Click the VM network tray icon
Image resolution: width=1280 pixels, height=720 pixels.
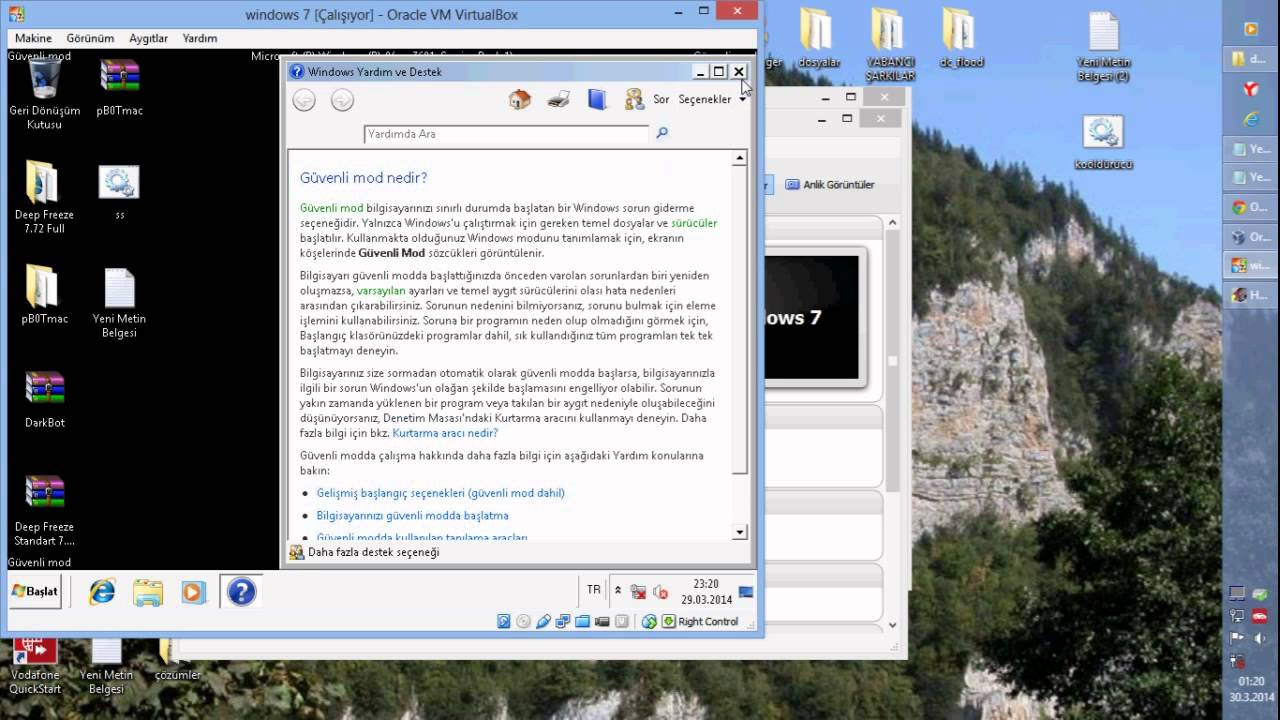coord(638,592)
